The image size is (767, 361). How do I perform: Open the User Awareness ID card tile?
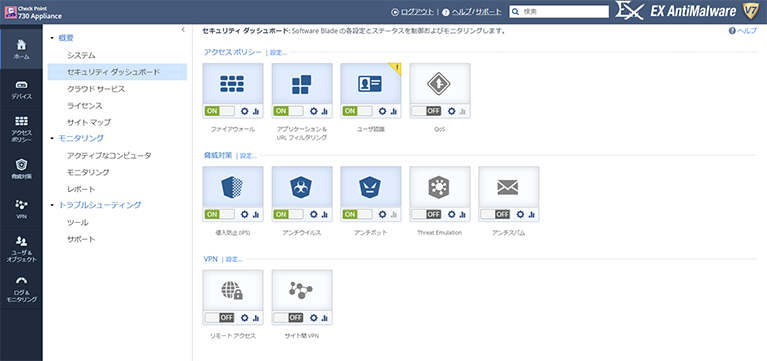click(370, 84)
